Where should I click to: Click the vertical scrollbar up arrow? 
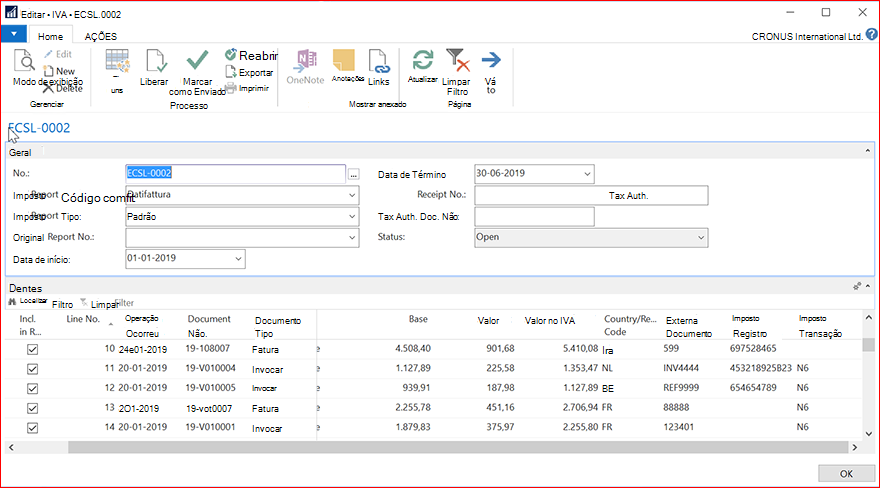pos(868,317)
